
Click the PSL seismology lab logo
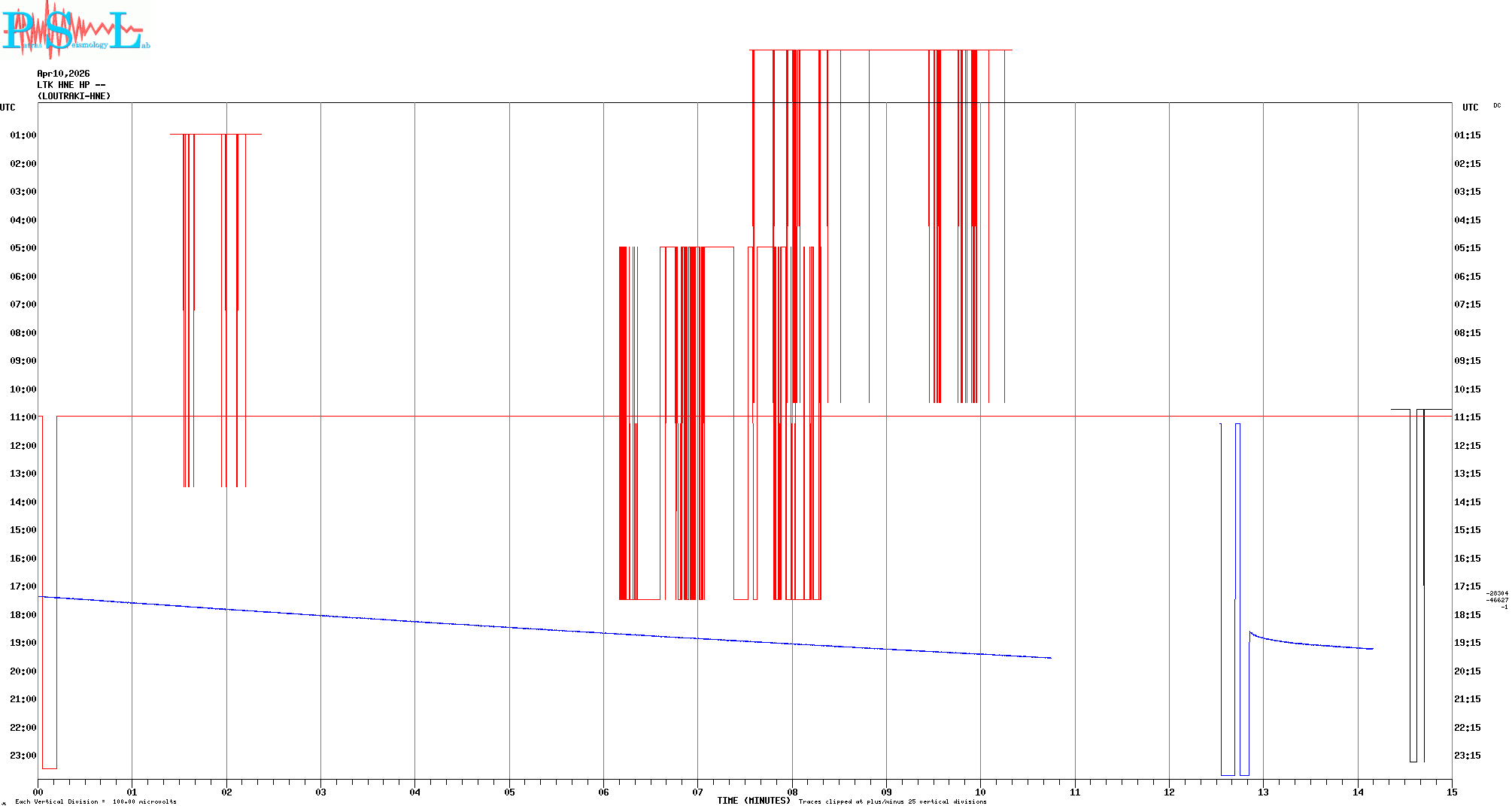pos(75,30)
